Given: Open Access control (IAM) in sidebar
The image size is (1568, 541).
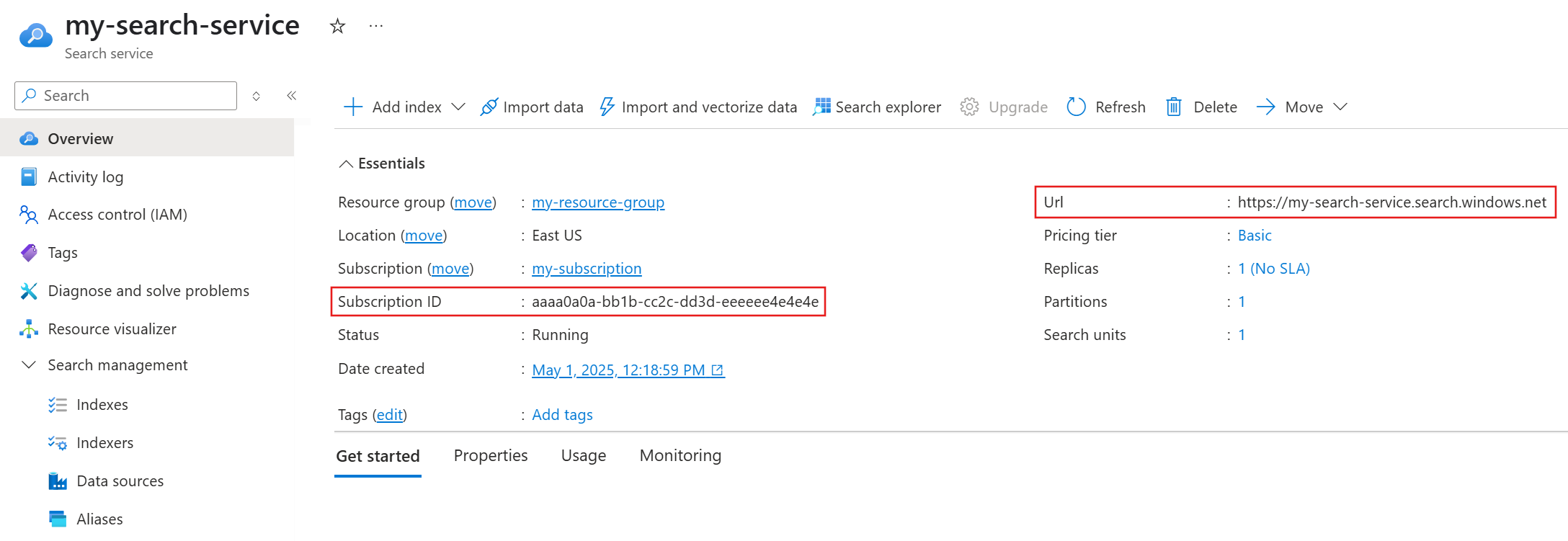Looking at the screenshot, I should [117, 215].
